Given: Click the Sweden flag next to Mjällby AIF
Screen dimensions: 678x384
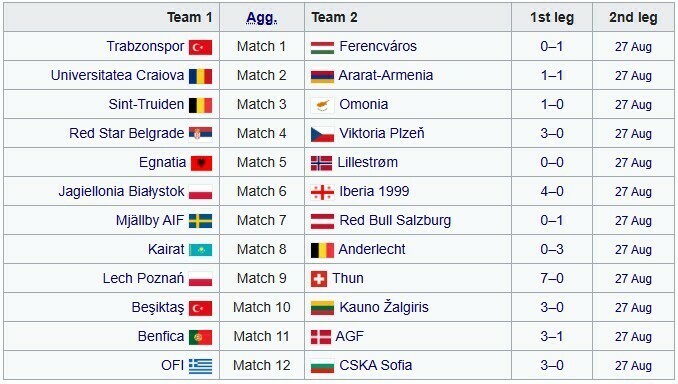Looking at the screenshot, I should pos(200,221).
